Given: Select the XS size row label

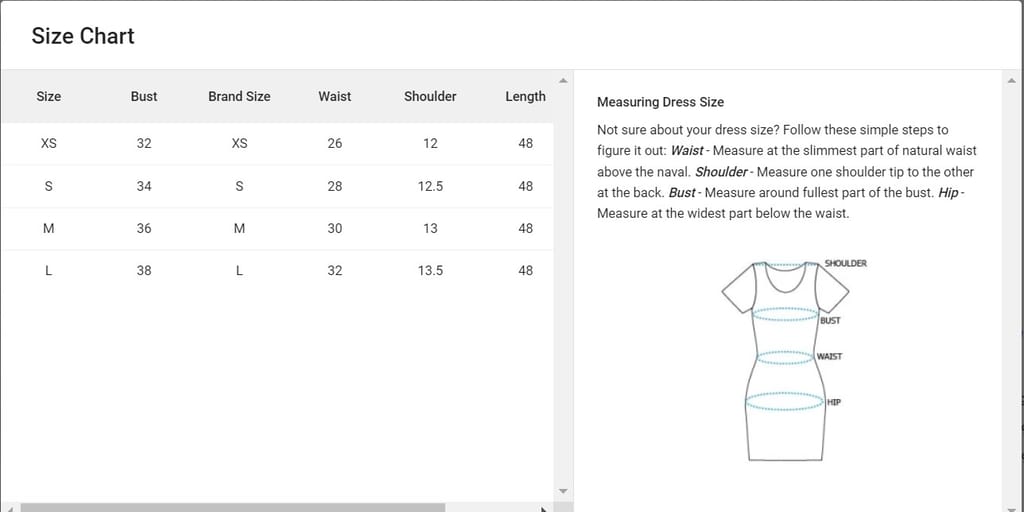Looking at the screenshot, I should coord(48,143).
